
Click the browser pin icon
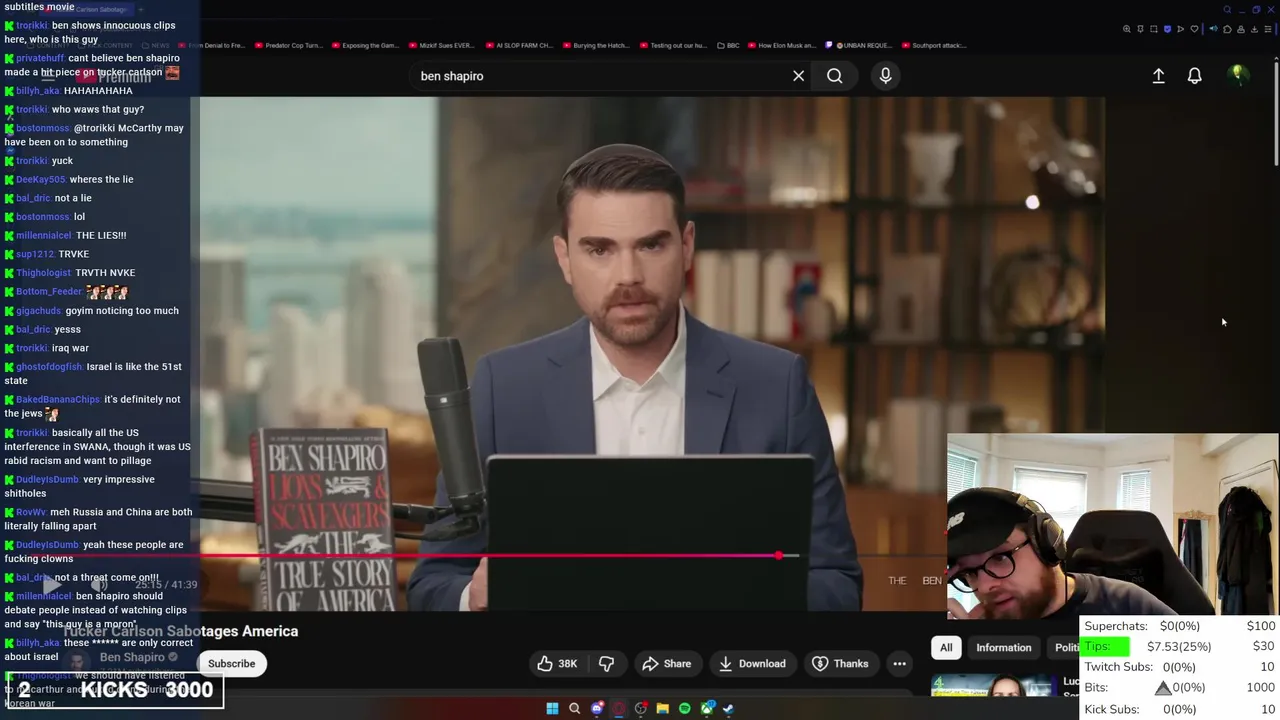tap(1140, 29)
